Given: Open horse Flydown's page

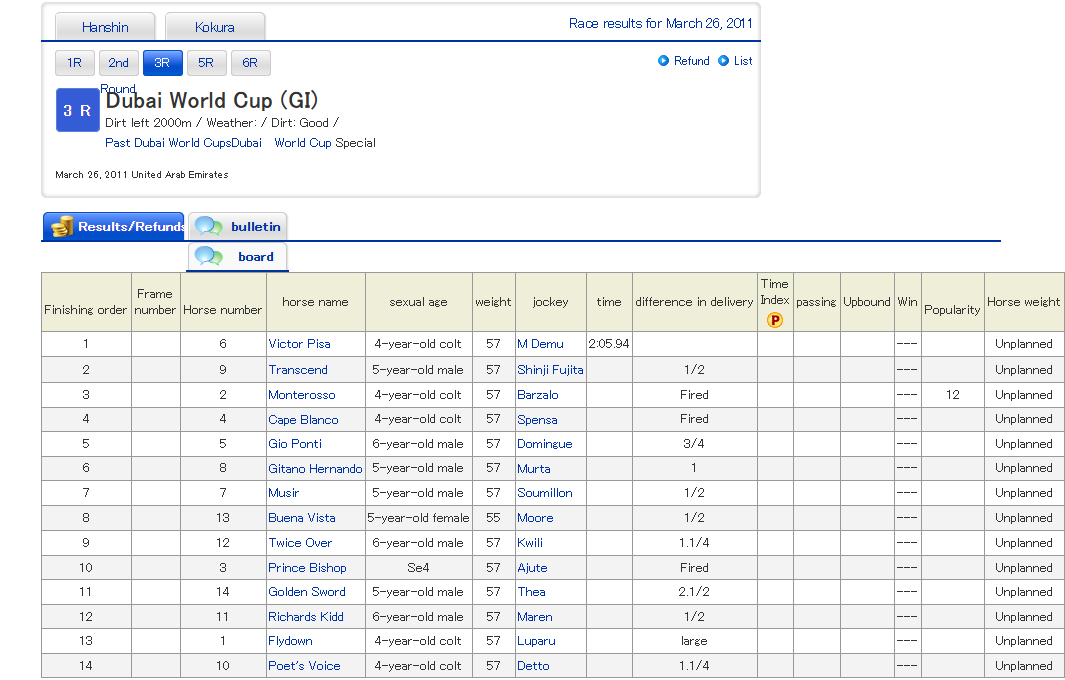Looking at the screenshot, I should [291, 641].
